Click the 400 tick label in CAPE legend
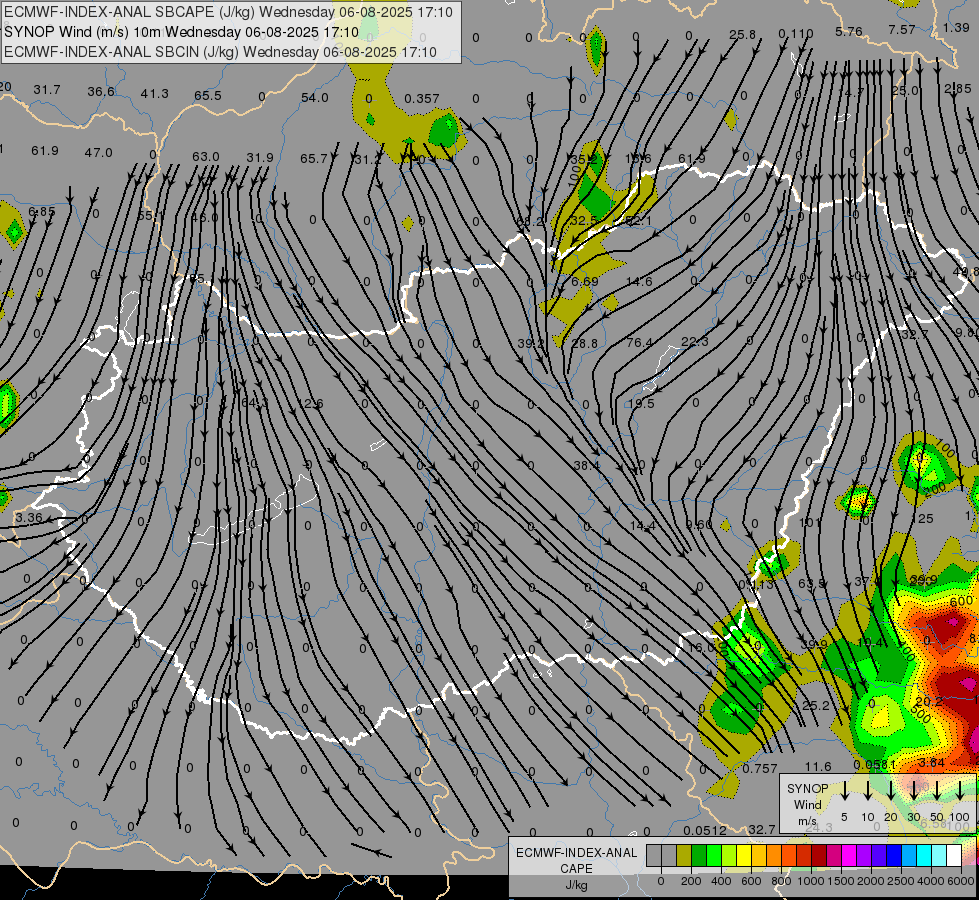This screenshot has width=979, height=900. pos(721,881)
